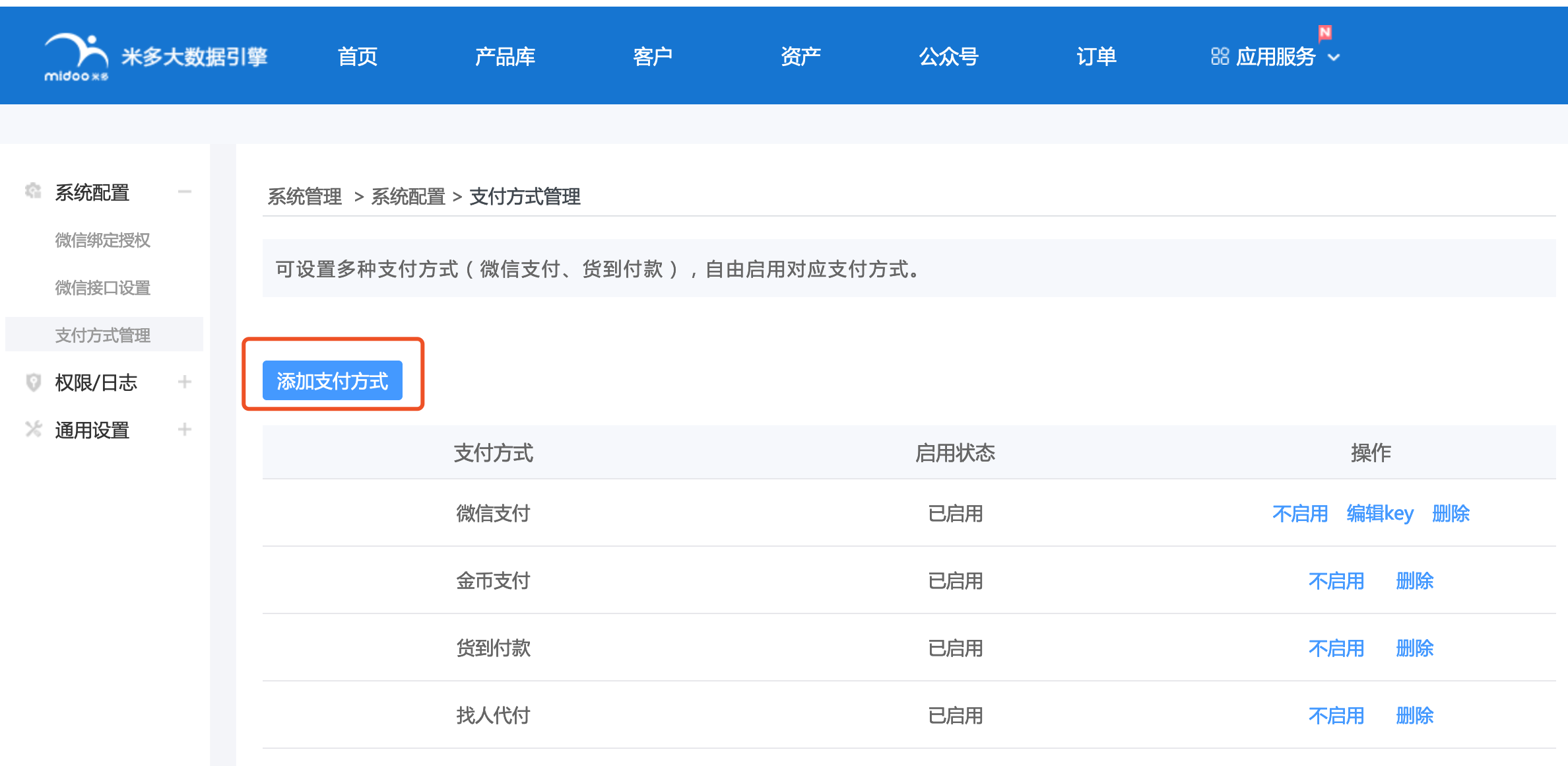Click 系统管理 in the breadcrumb

coord(304,196)
